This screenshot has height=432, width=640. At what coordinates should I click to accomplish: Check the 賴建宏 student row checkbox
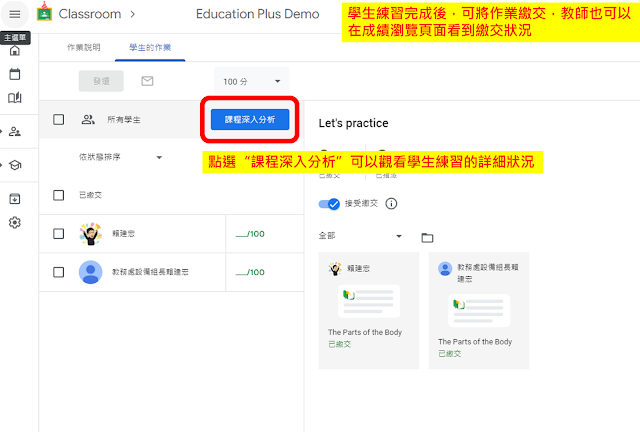pyautogui.click(x=59, y=234)
